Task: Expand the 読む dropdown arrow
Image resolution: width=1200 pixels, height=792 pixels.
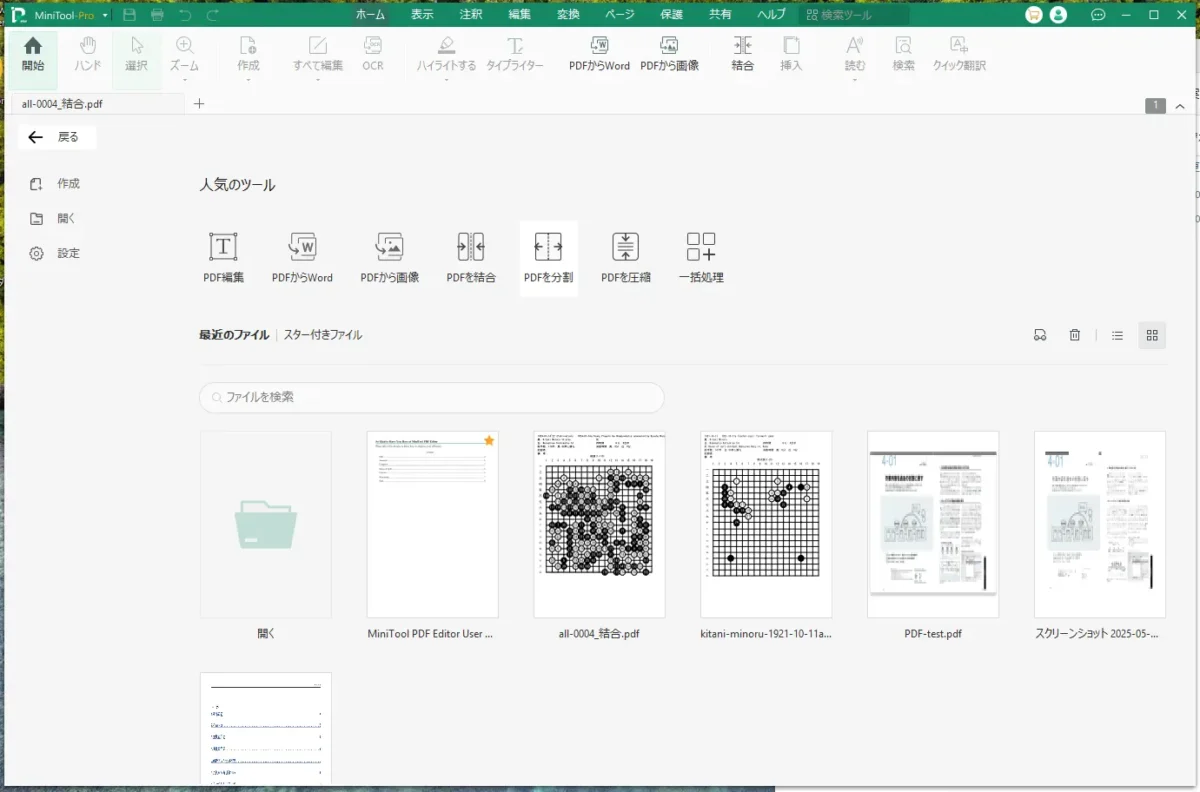Action: [855, 79]
